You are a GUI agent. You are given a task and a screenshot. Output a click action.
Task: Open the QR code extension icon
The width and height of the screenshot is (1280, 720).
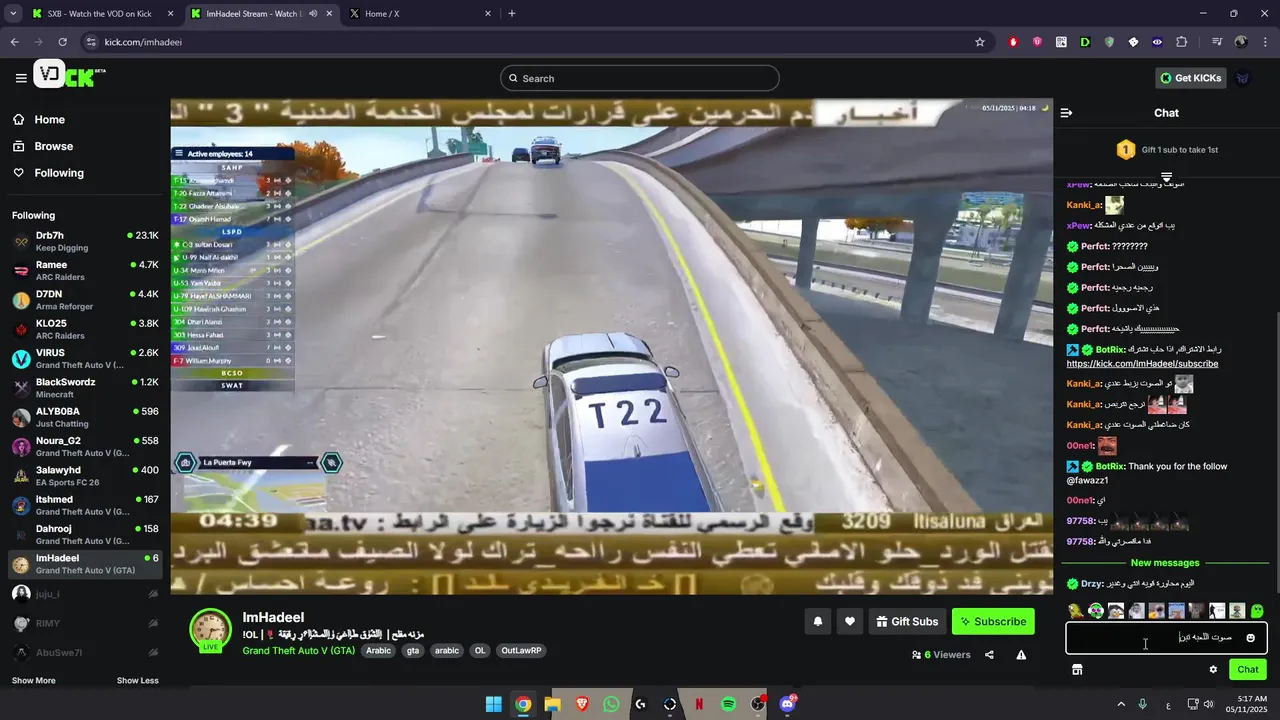(x=1061, y=42)
